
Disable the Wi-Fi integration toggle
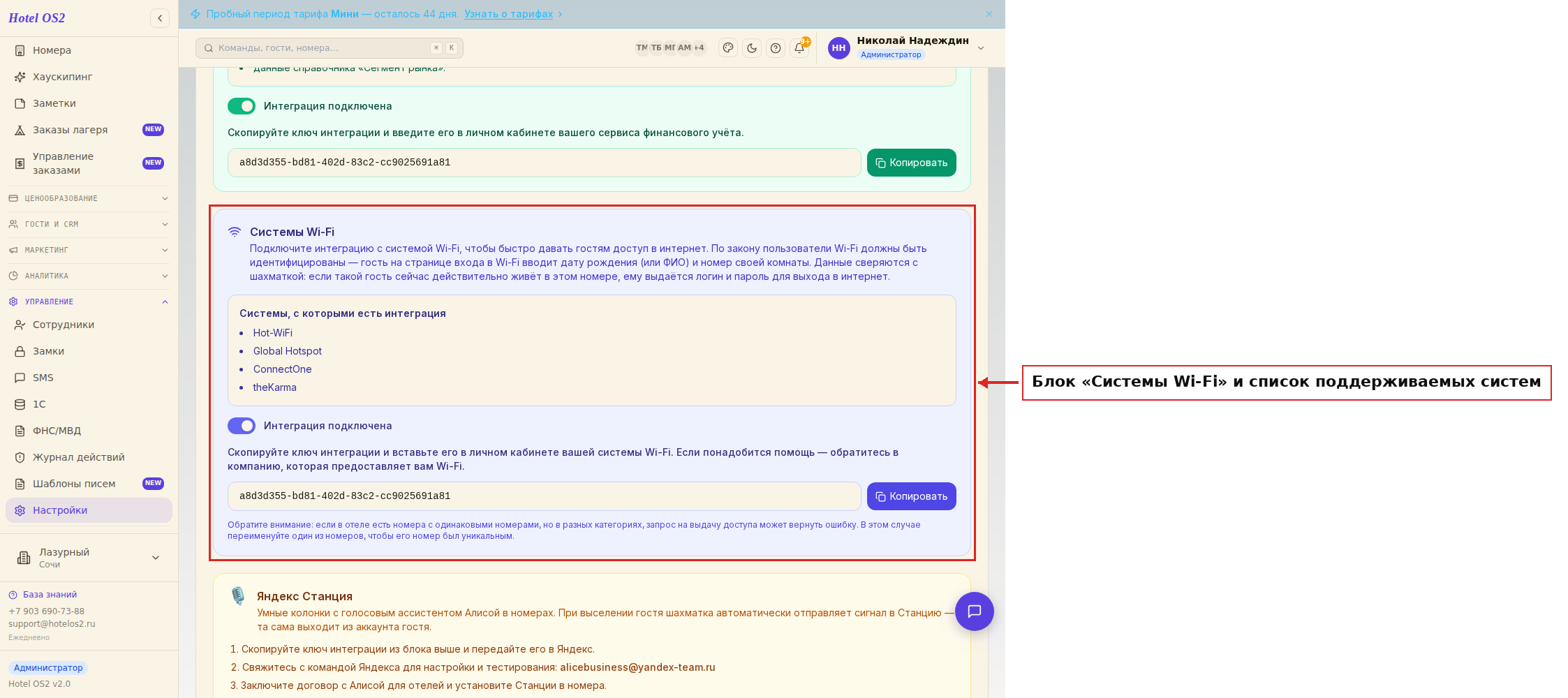(x=242, y=426)
